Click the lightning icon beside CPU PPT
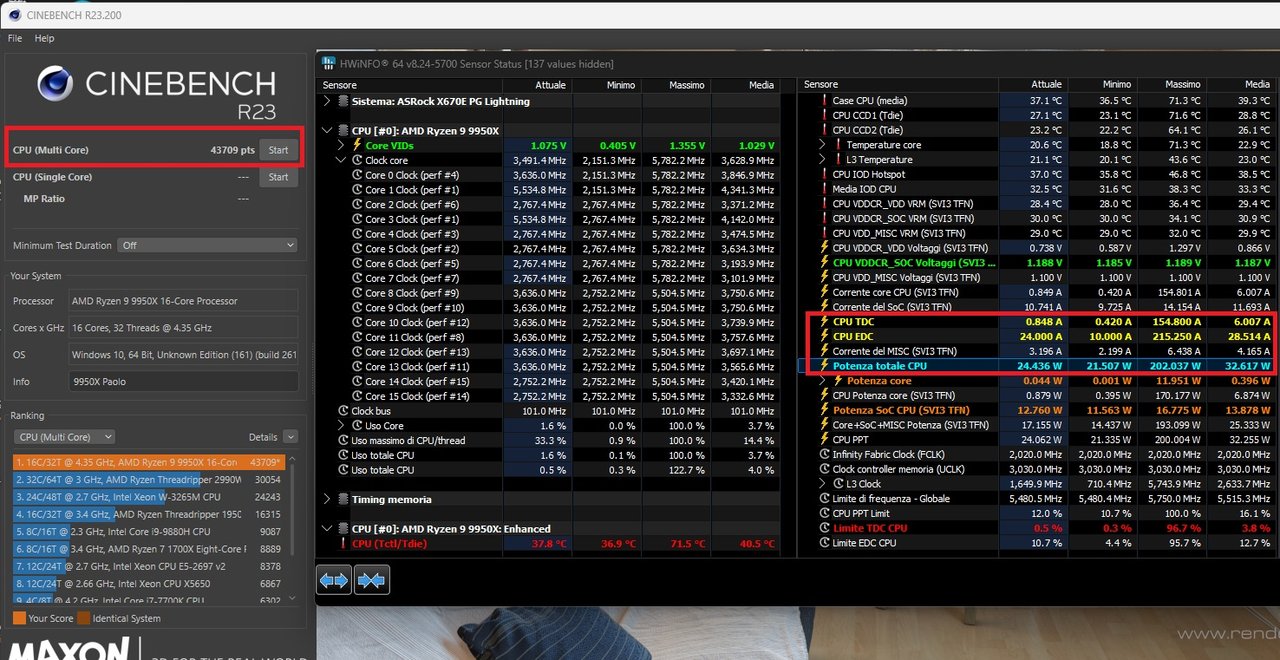The height and width of the screenshot is (660, 1280). click(824, 440)
